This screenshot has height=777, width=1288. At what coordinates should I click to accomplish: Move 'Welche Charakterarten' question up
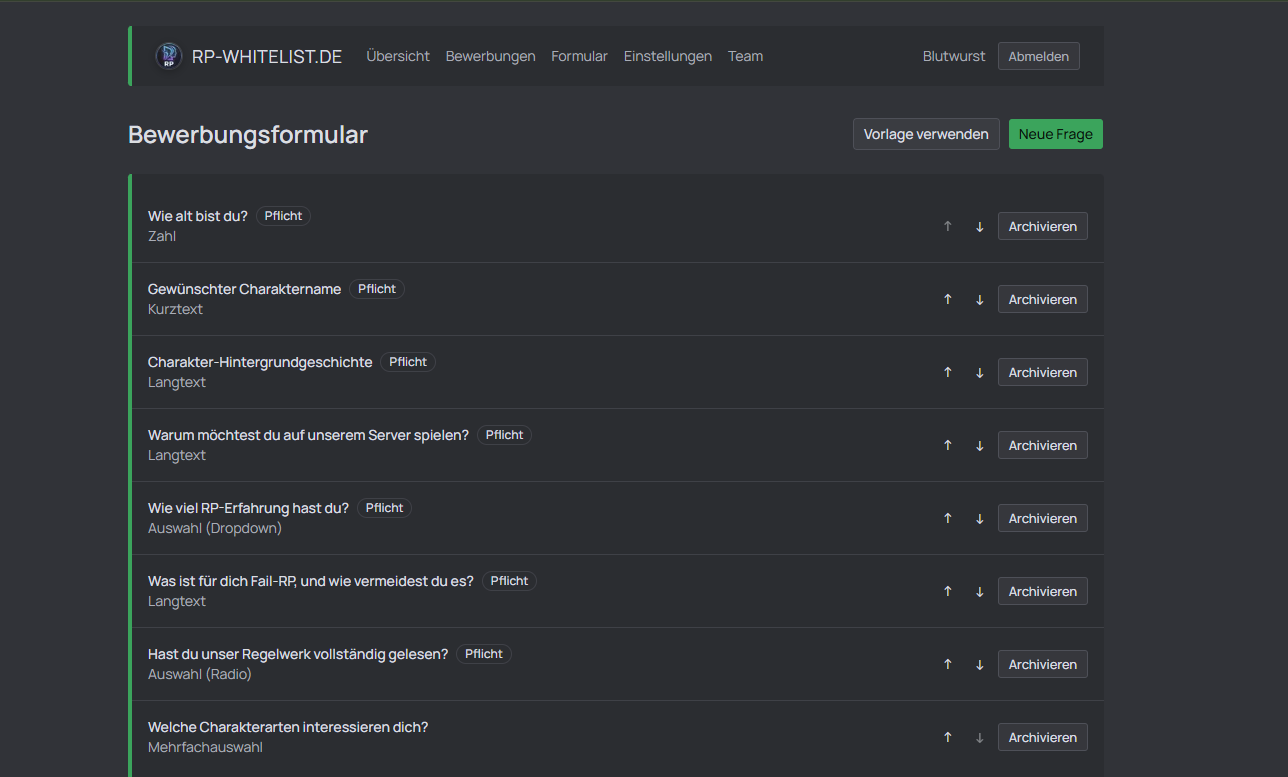pos(948,737)
